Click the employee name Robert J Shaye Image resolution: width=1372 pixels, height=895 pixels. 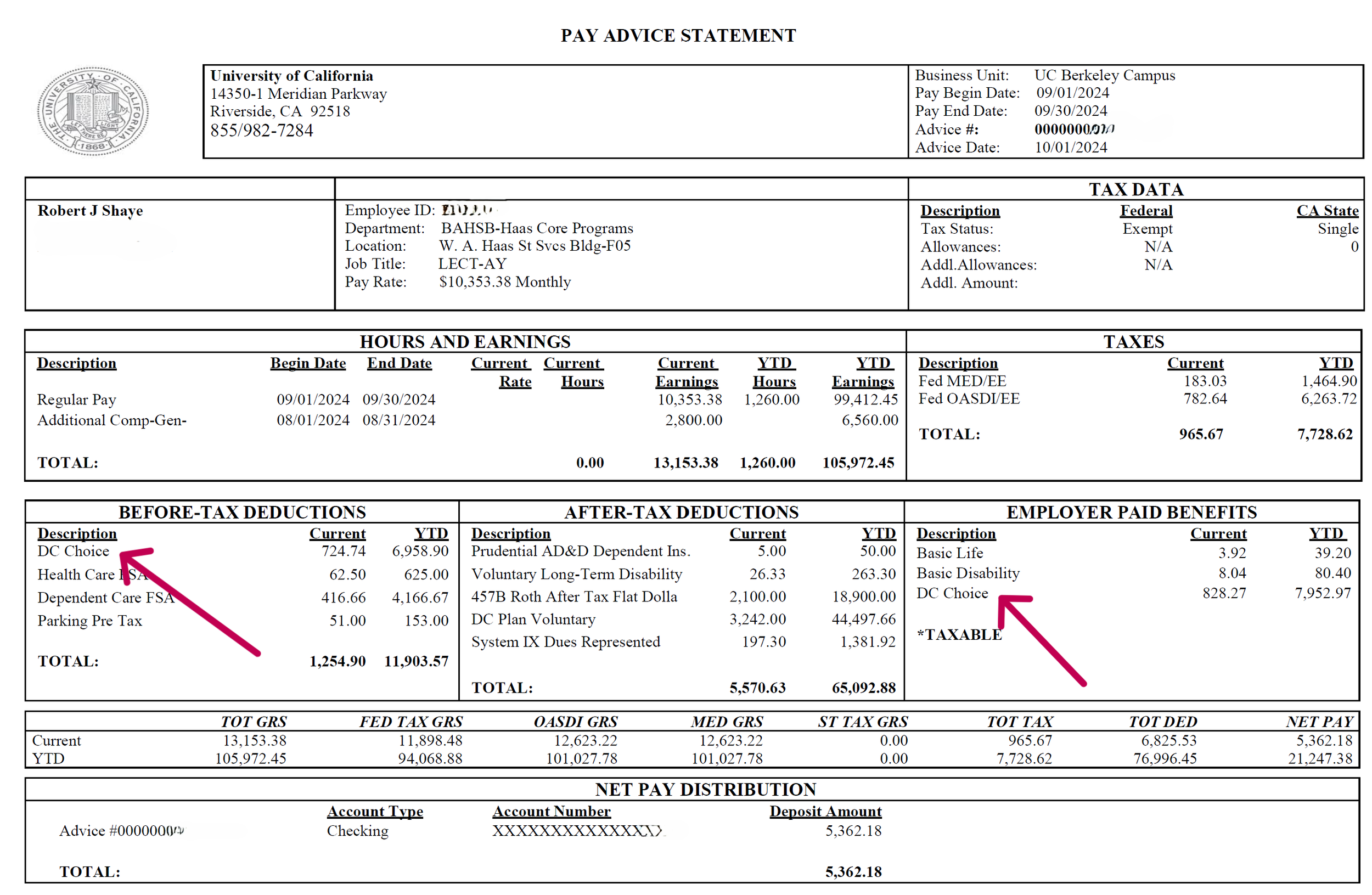(90, 211)
